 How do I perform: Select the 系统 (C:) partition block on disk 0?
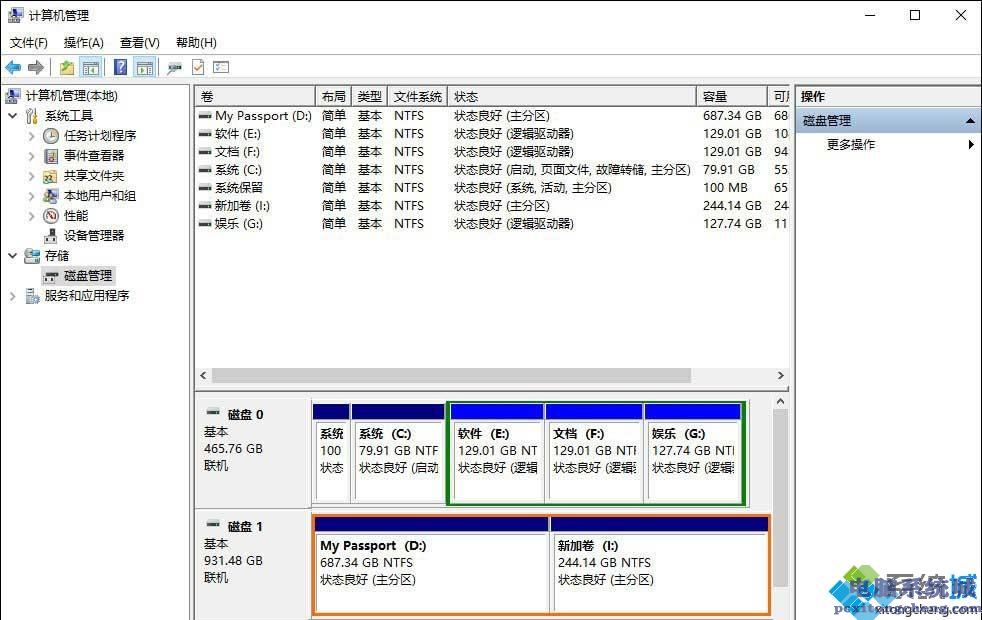[398, 453]
